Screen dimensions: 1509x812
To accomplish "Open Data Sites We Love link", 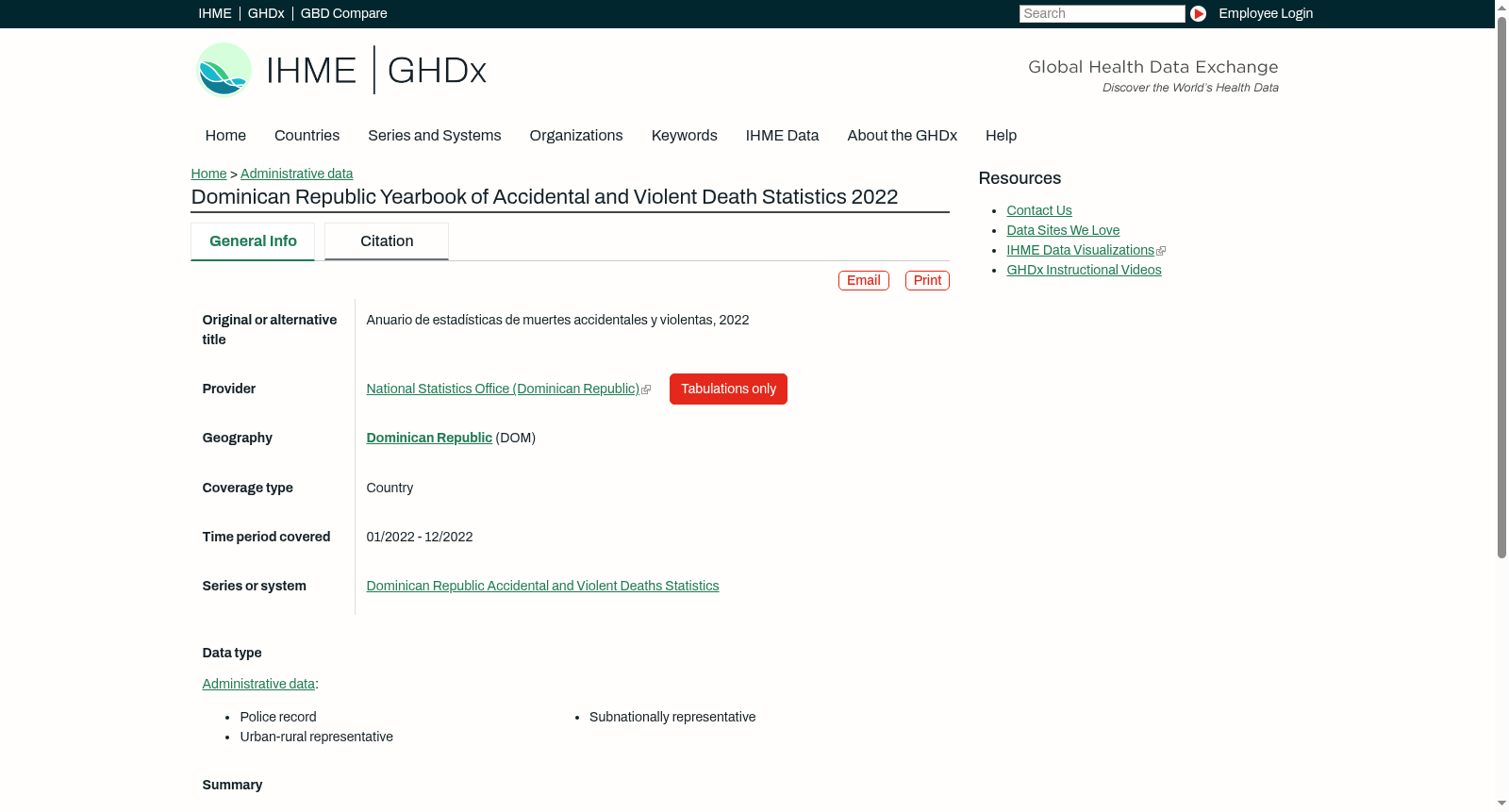I will (x=1063, y=230).
